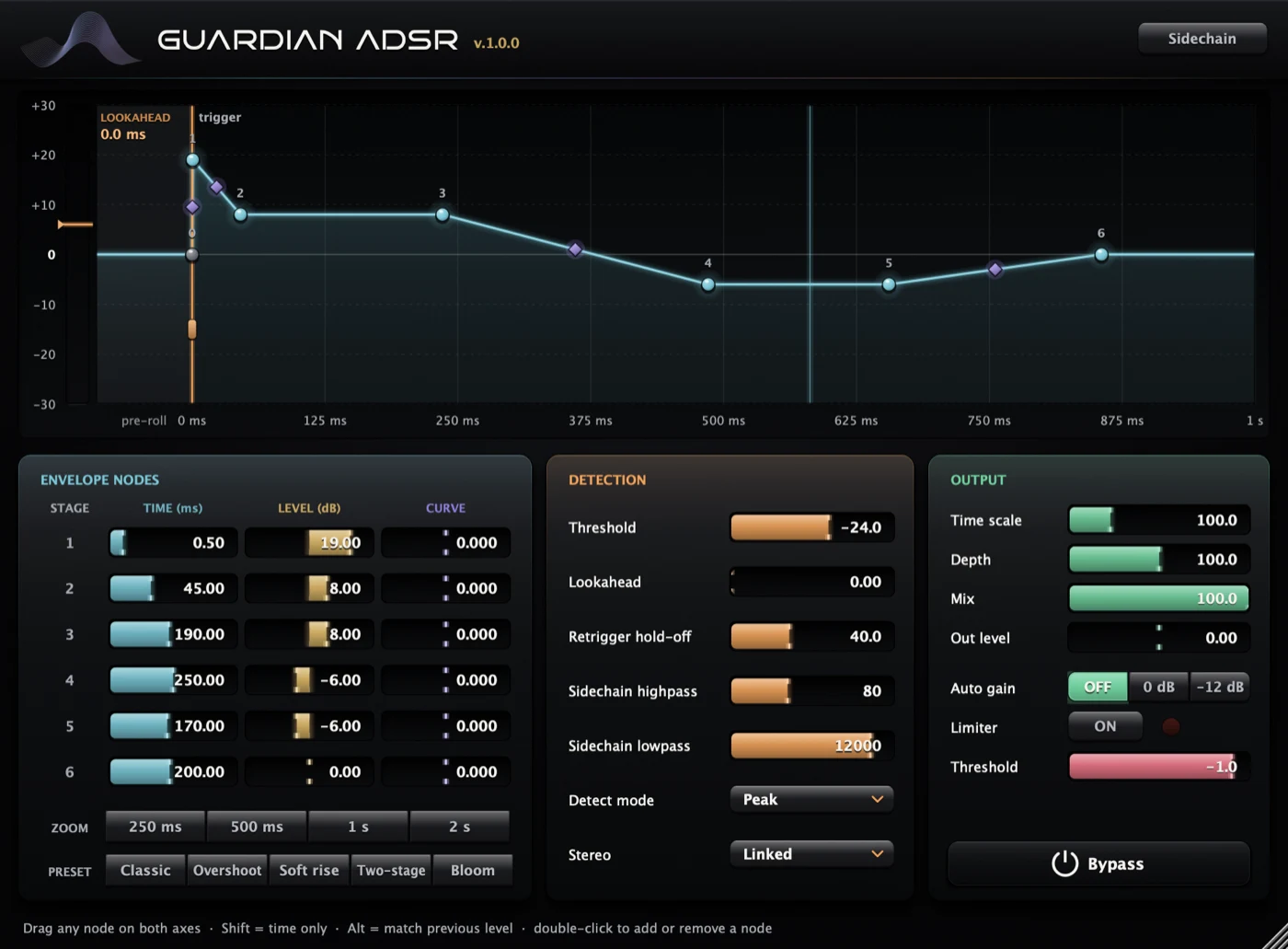Set Auto gain to -12 dB
Screen dimensions: 1288x949
[1220, 687]
